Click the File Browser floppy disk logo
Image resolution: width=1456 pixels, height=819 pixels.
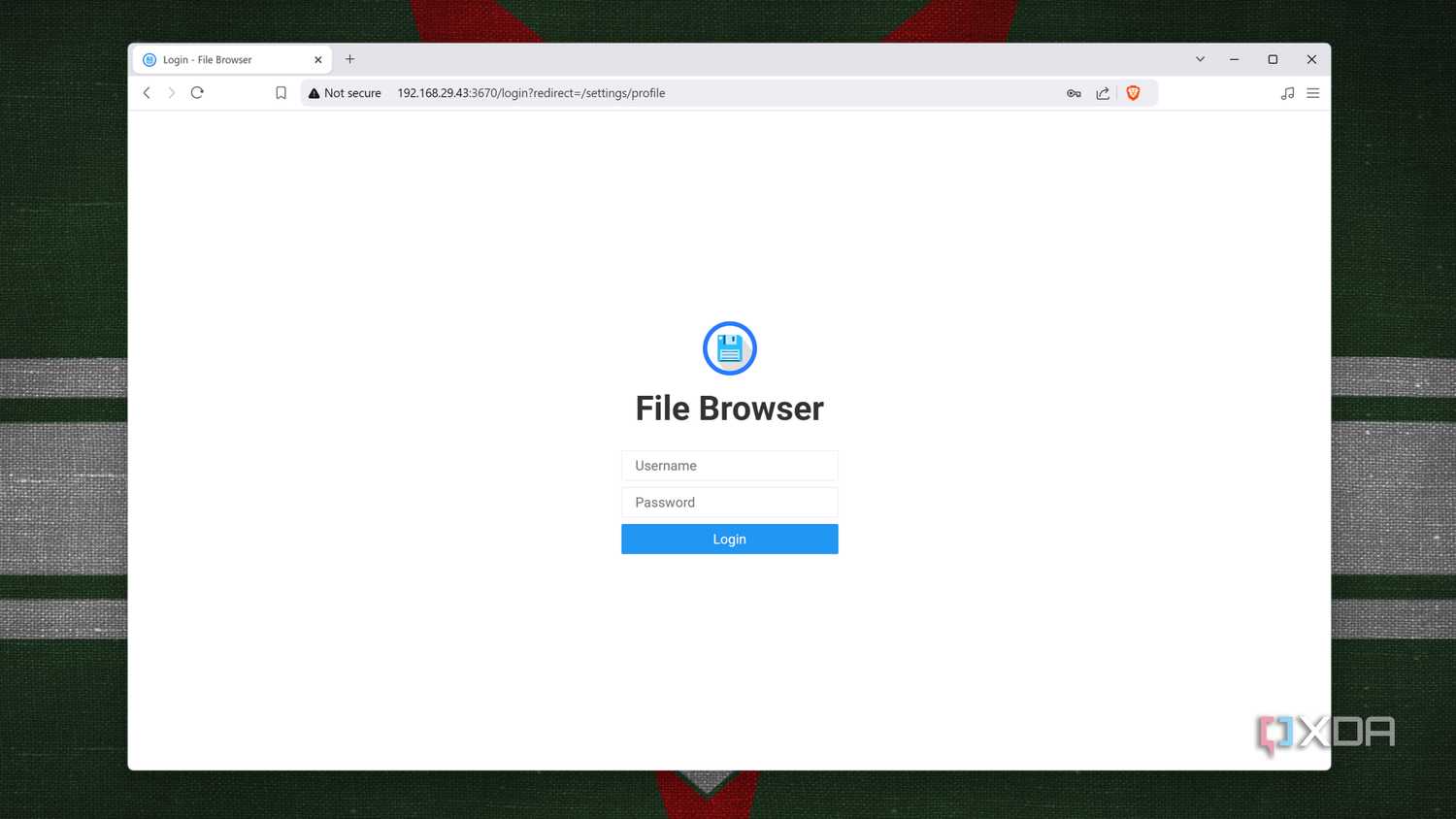[x=730, y=348]
